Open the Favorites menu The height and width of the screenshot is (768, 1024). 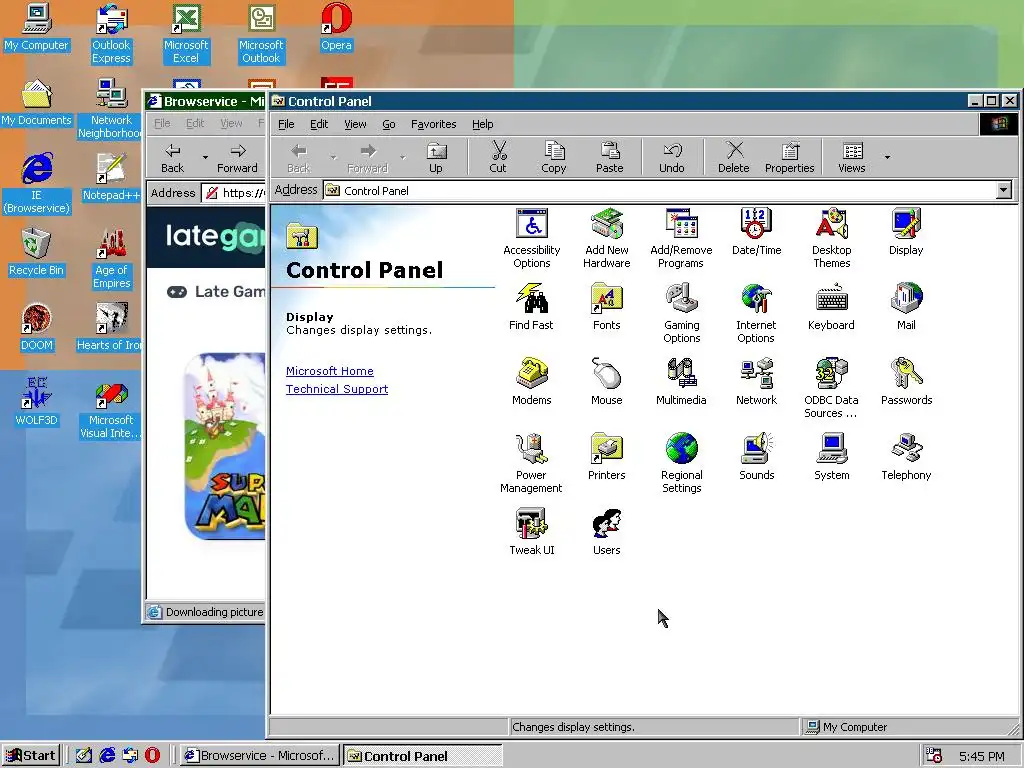point(434,124)
